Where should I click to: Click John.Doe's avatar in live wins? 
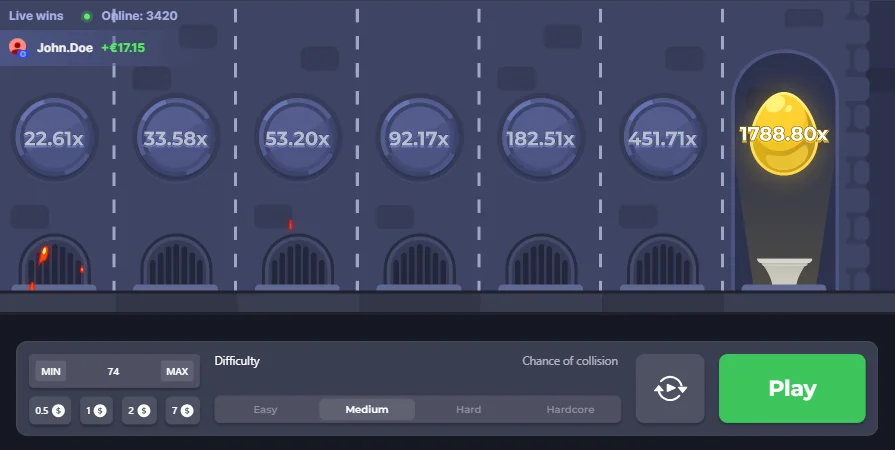[x=18, y=47]
